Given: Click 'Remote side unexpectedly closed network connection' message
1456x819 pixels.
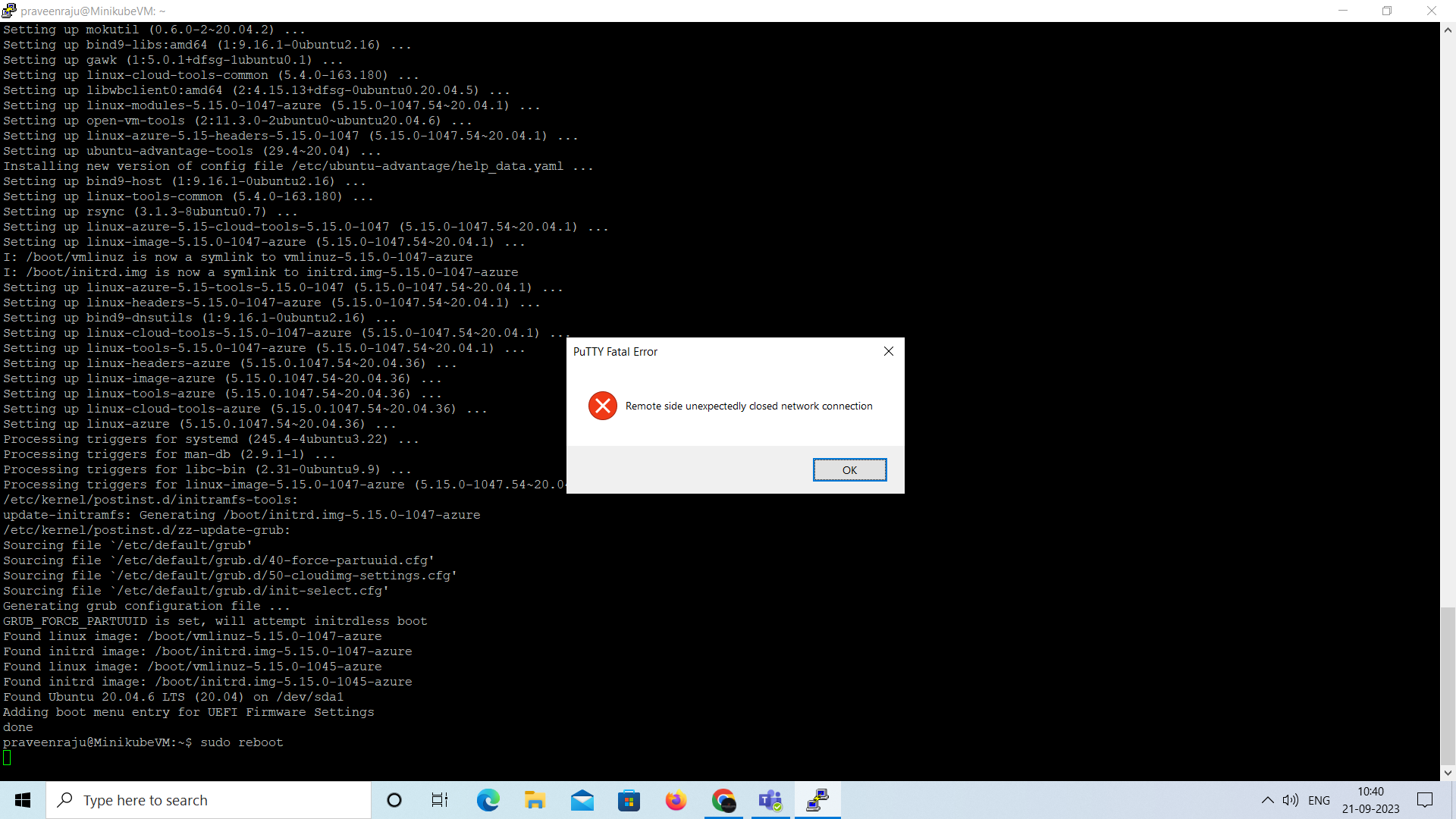Looking at the screenshot, I should click(x=748, y=406).
